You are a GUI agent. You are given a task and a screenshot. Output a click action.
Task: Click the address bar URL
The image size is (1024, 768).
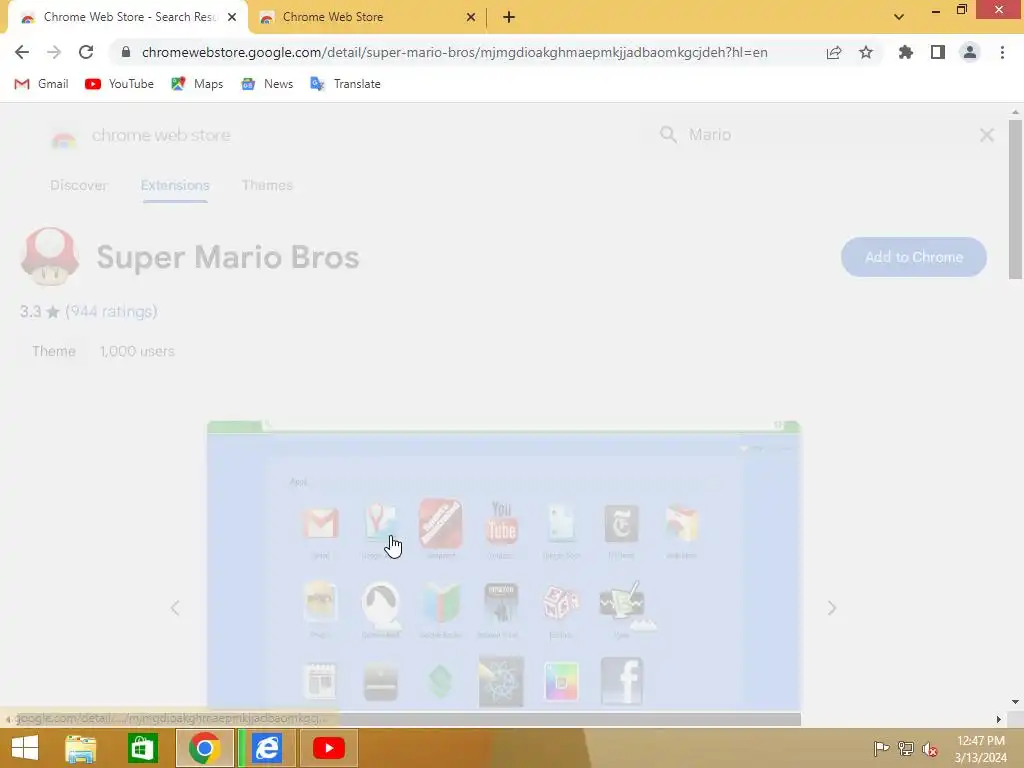pyautogui.click(x=455, y=52)
